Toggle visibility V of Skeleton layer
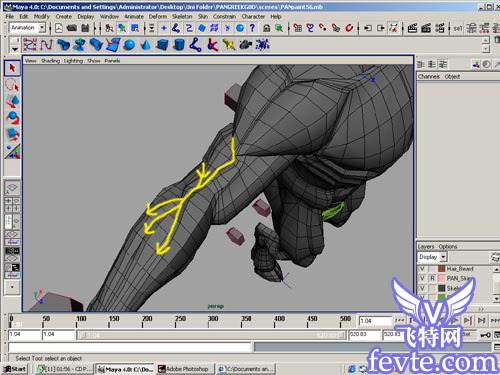 click(422, 288)
